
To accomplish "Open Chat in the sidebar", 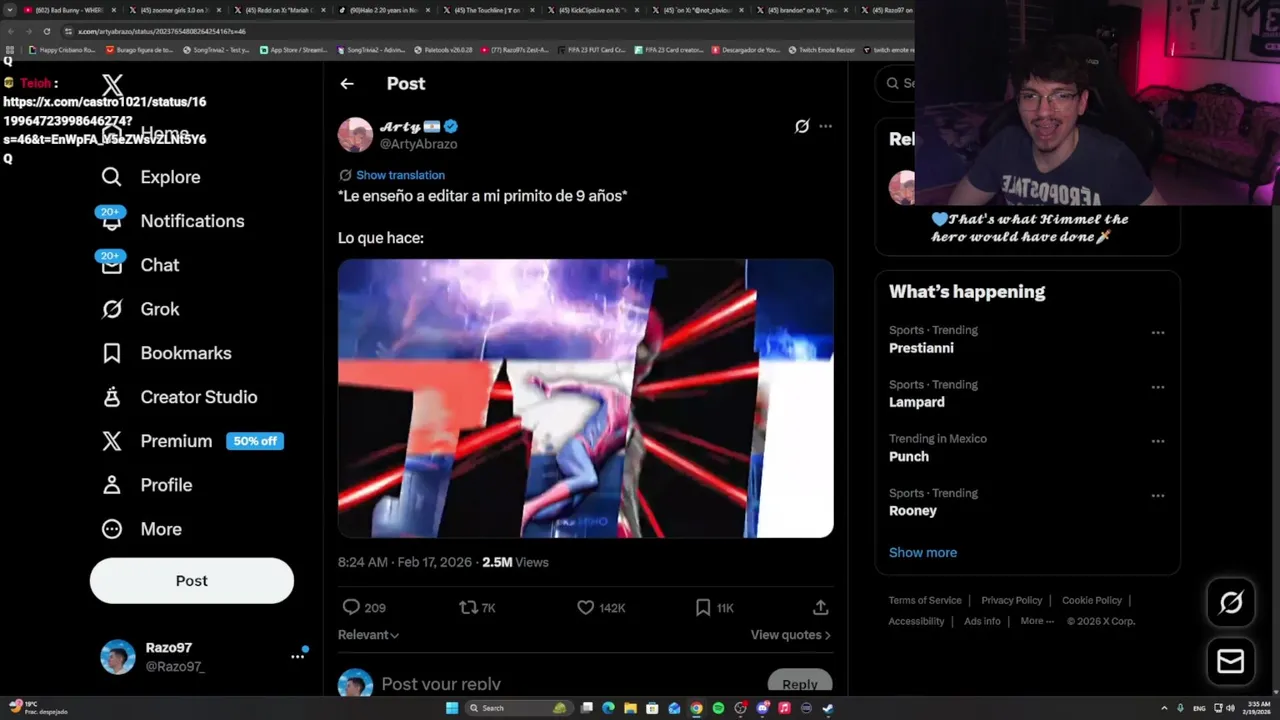I will [140, 265].
